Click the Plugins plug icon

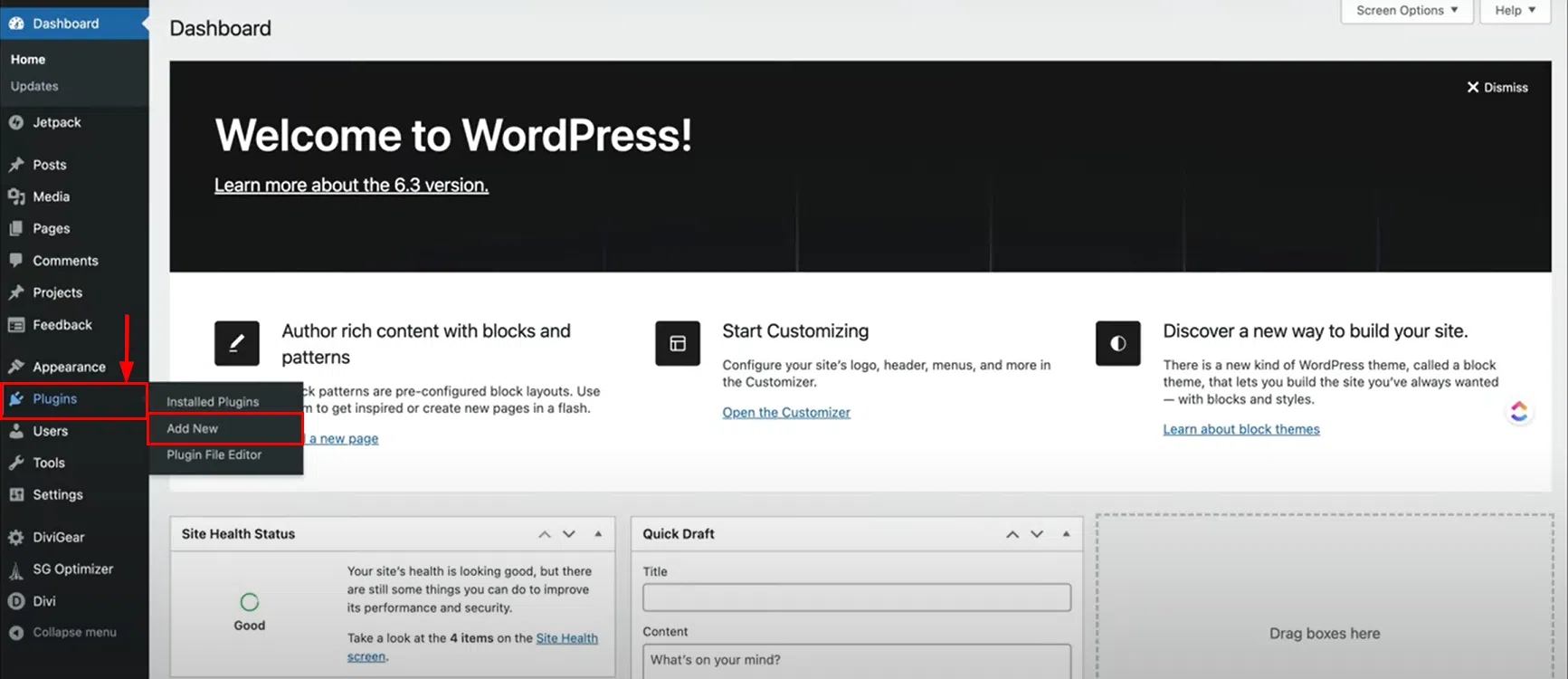[x=16, y=398]
